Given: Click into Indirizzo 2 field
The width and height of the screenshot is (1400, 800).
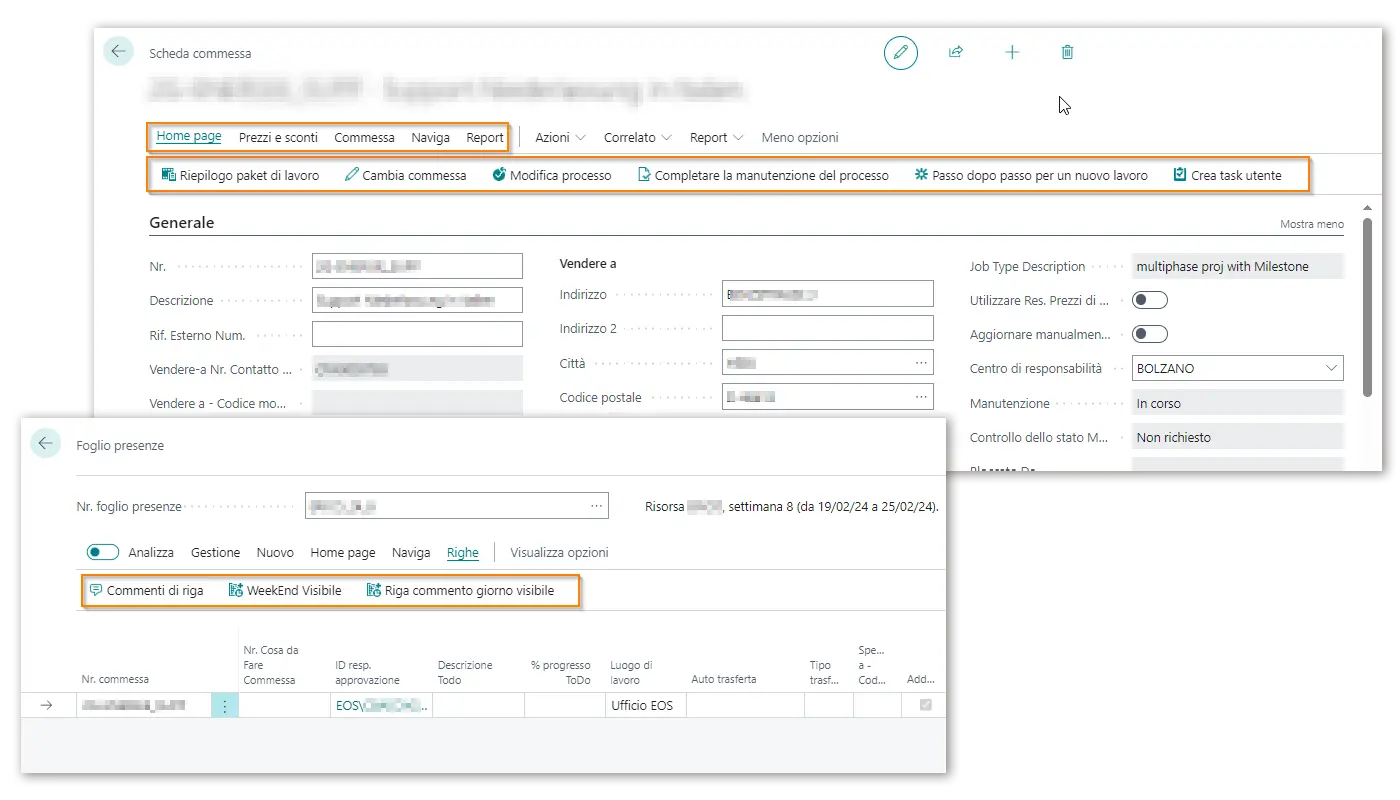Looking at the screenshot, I should (827, 327).
